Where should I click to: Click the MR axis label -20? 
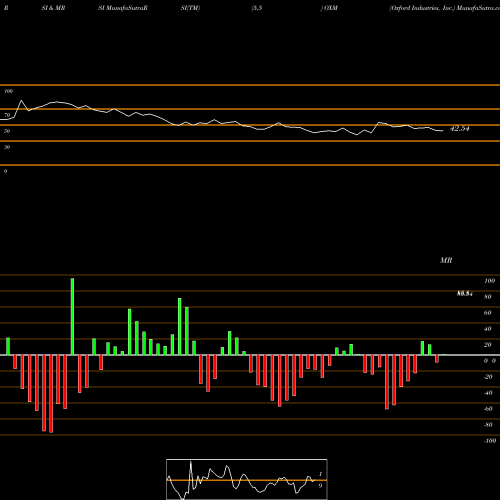click(x=488, y=377)
